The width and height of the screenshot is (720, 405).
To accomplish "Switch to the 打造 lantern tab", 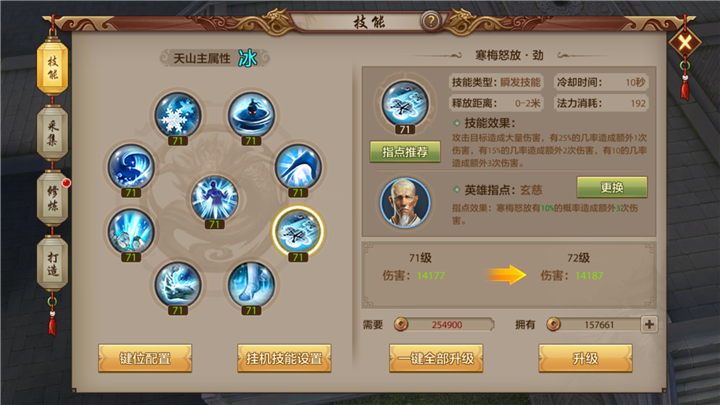I will [x=52, y=264].
